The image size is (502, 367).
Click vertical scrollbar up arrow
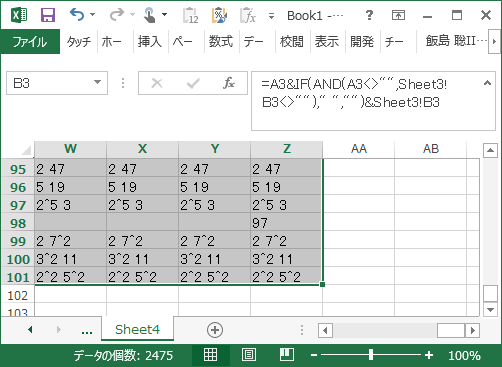pyautogui.click(x=490, y=150)
